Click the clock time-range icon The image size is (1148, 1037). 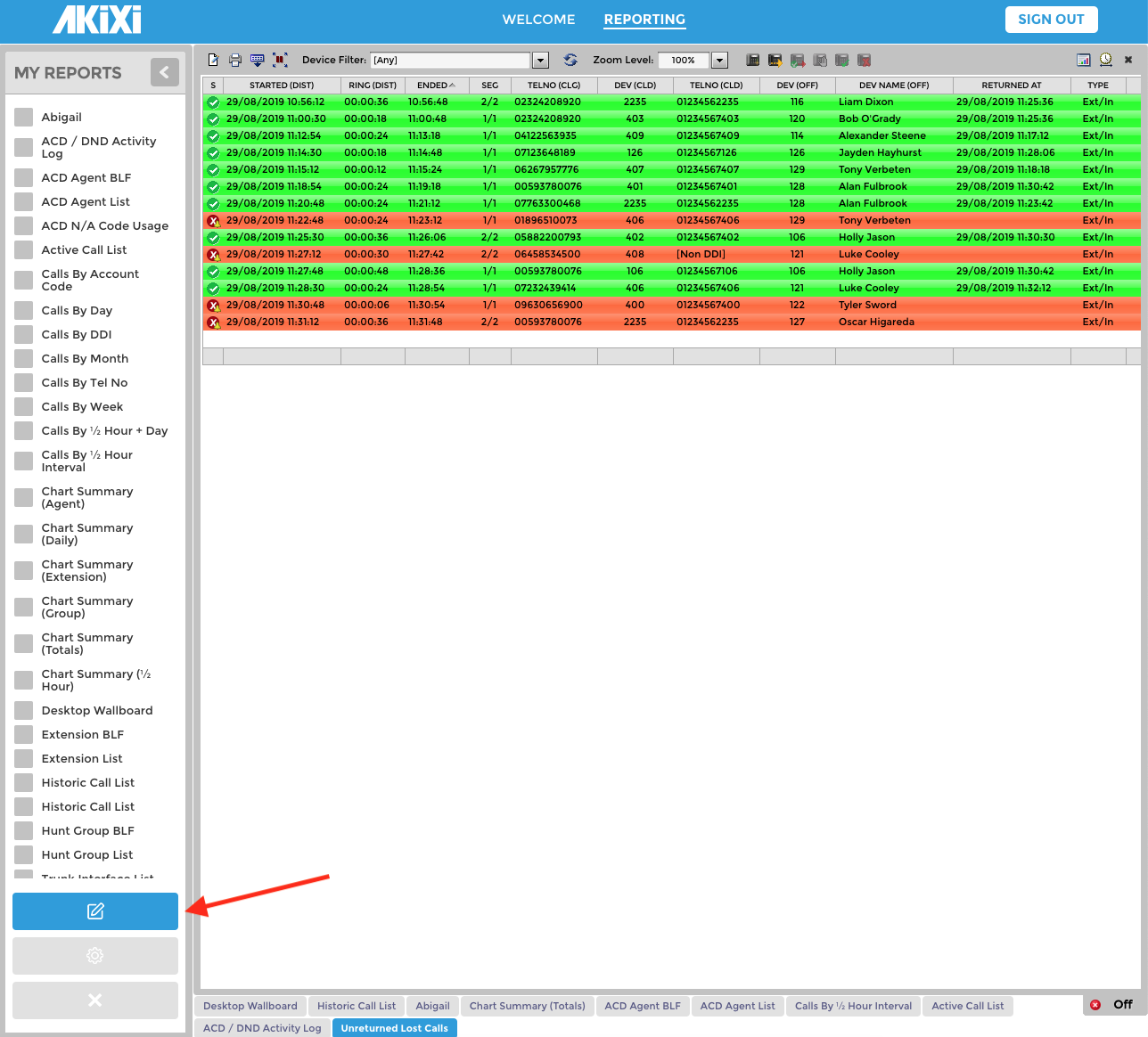[x=1105, y=61]
